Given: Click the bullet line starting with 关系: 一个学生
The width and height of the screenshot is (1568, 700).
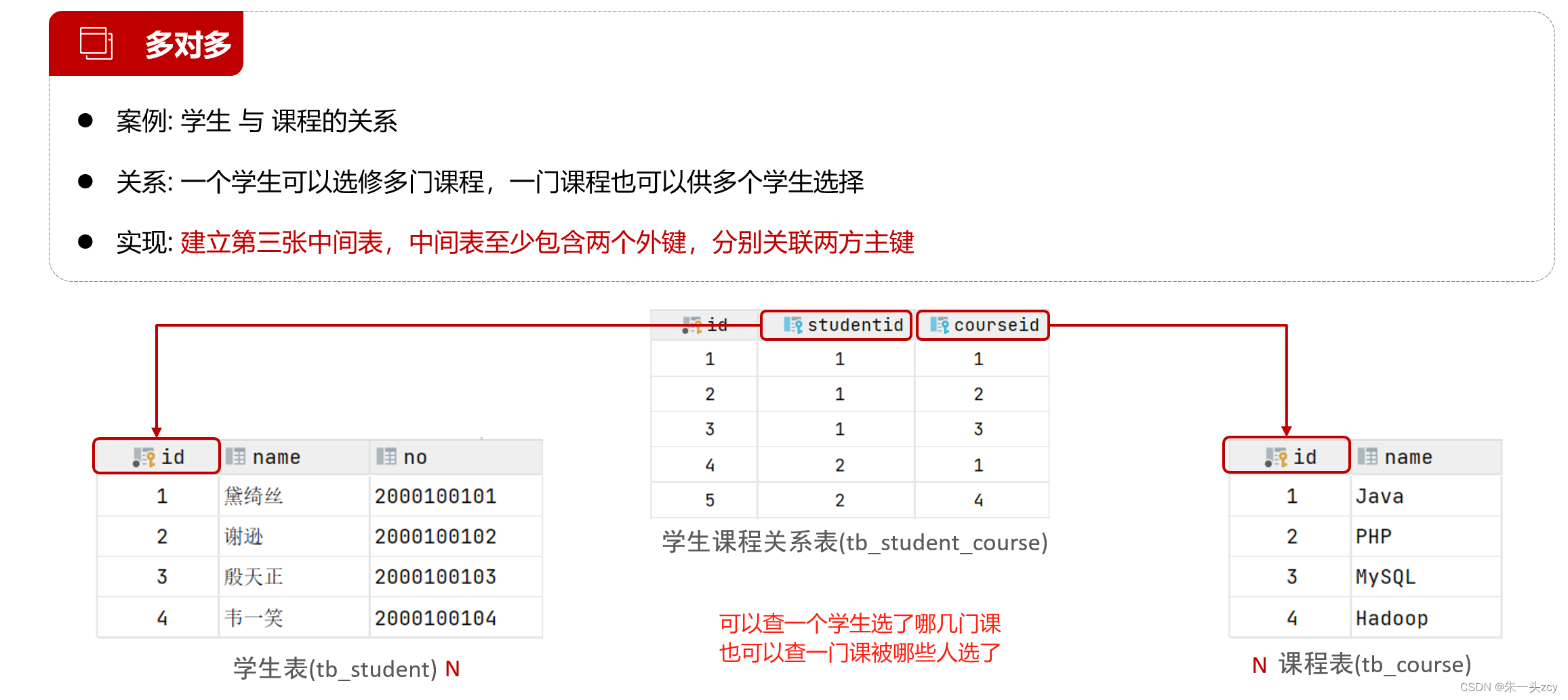Looking at the screenshot, I should [x=489, y=182].
